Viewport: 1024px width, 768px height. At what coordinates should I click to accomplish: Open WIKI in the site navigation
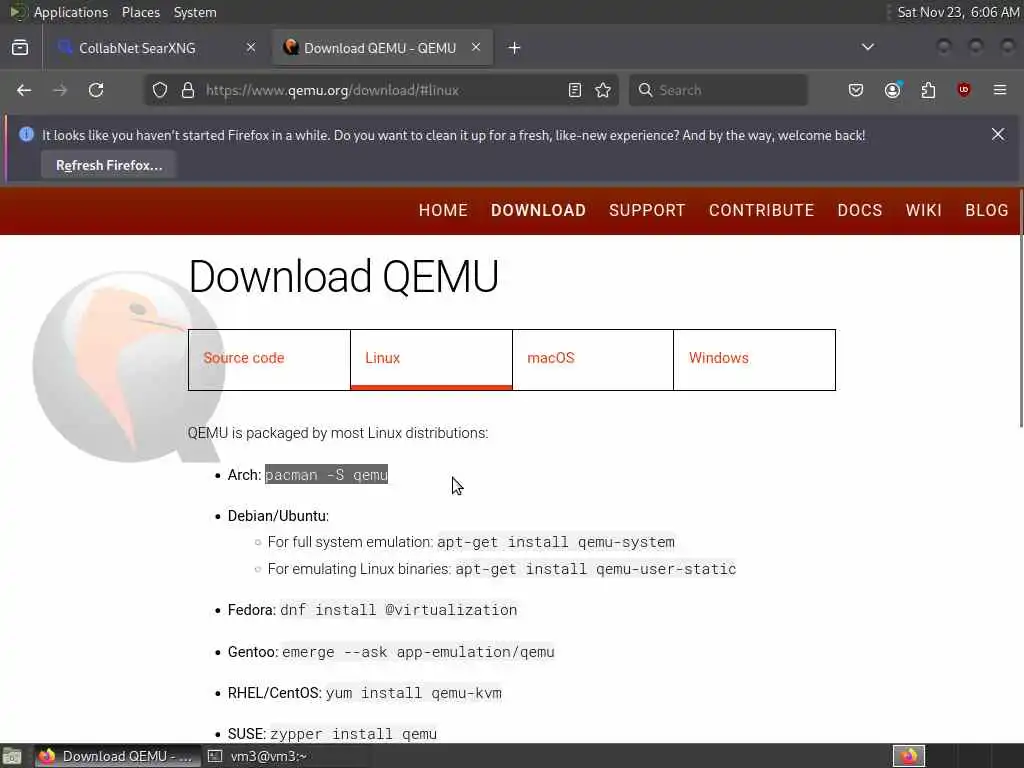923,210
